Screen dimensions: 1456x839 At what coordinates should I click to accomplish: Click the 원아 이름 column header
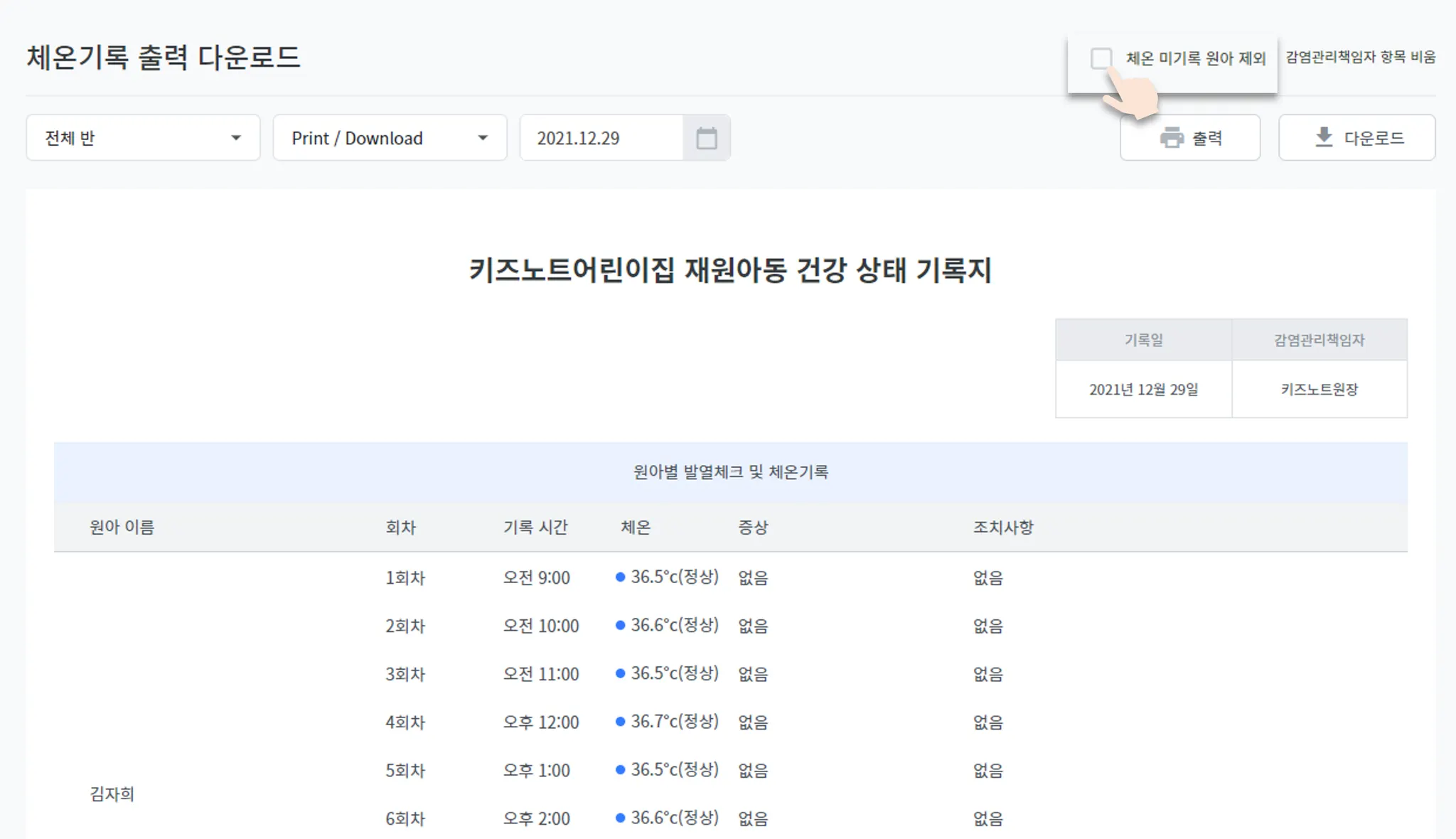(122, 528)
